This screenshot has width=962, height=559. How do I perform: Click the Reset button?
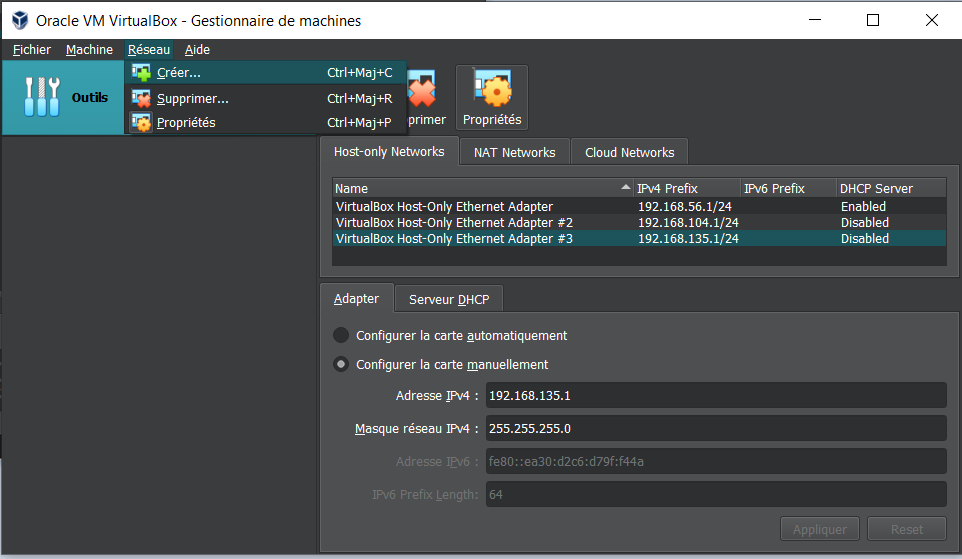pyautogui.click(x=907, y=529)
